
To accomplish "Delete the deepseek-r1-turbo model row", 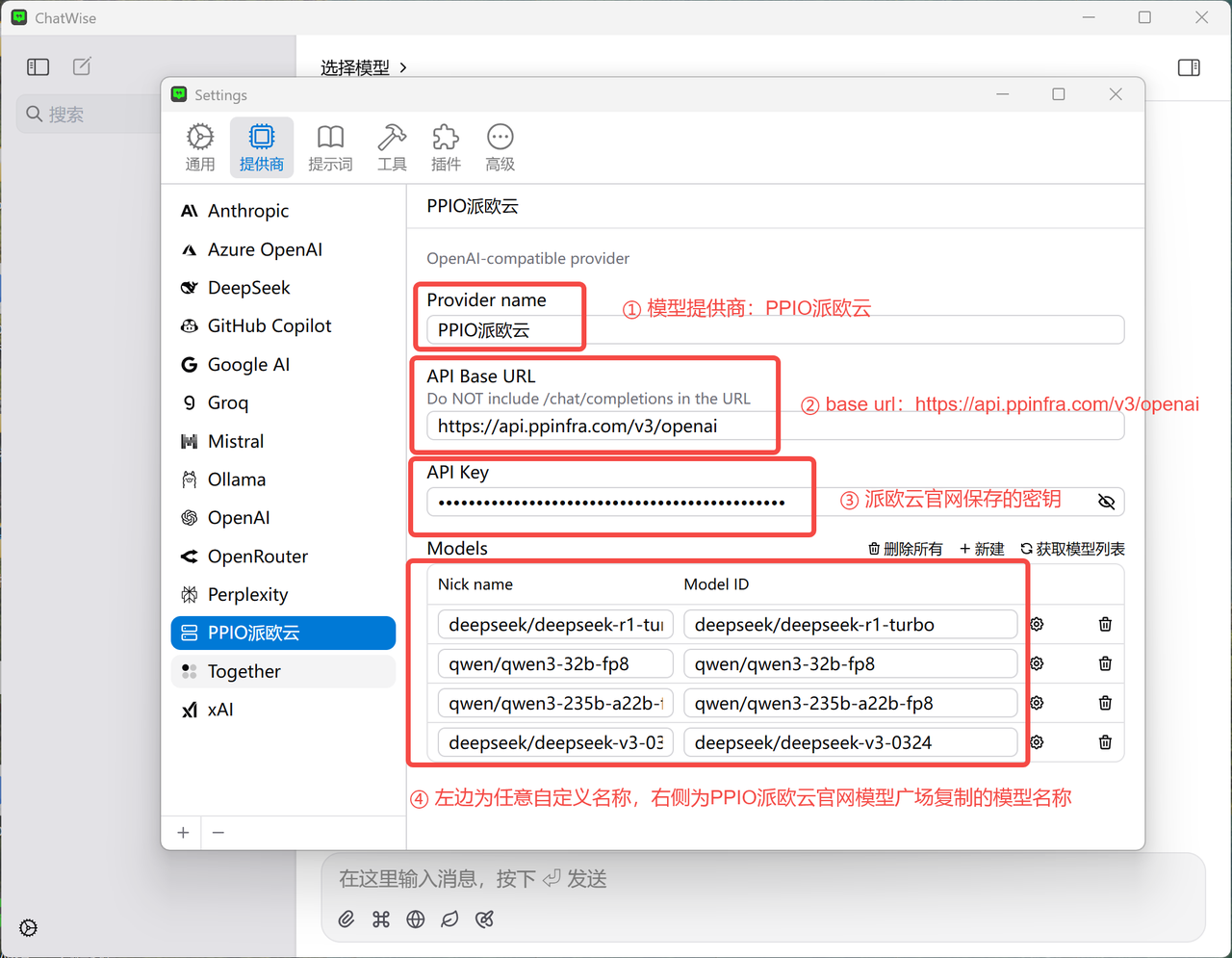I will coord(1105,625).
